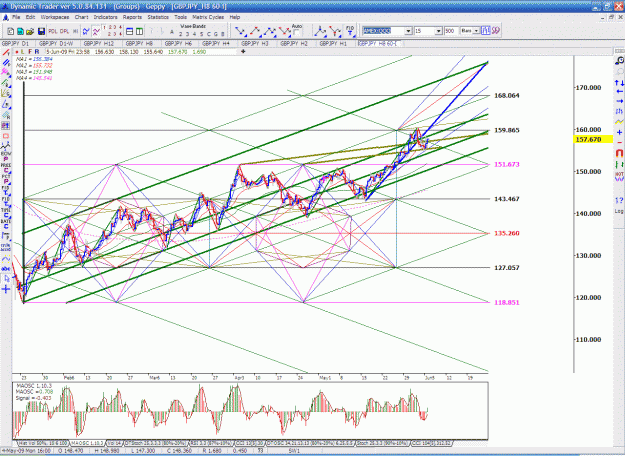Click the yellow 157.670 current price label
This screenshot has height=456, width=625.
pos(593,140)
